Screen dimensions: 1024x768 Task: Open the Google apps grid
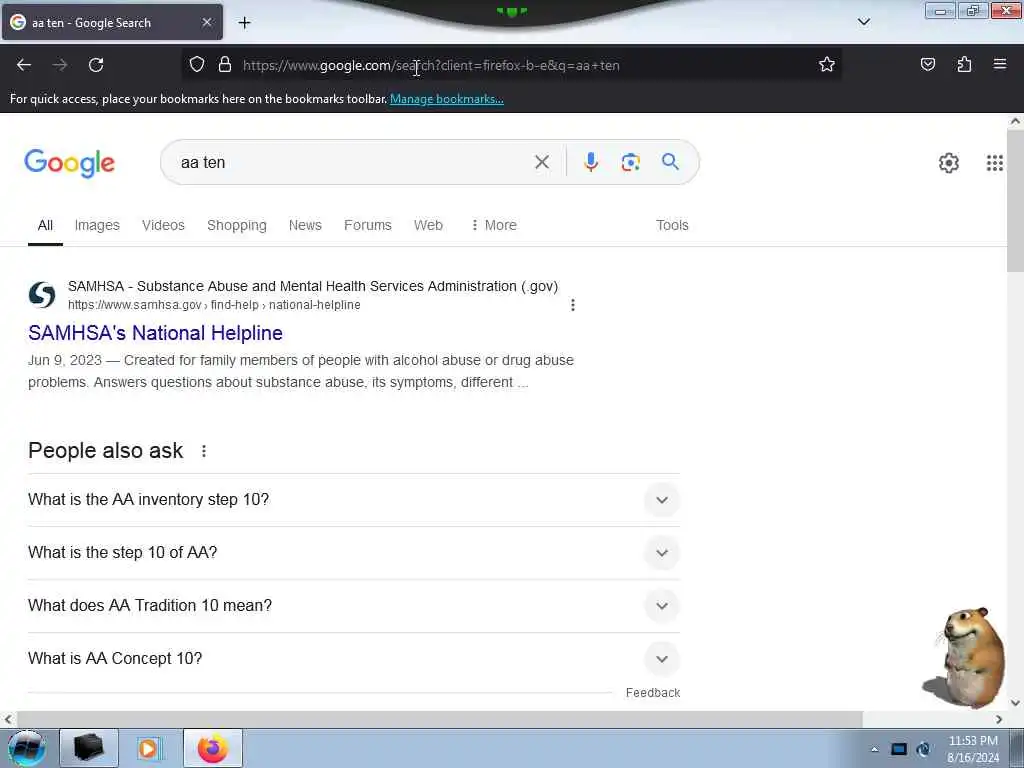995,163
